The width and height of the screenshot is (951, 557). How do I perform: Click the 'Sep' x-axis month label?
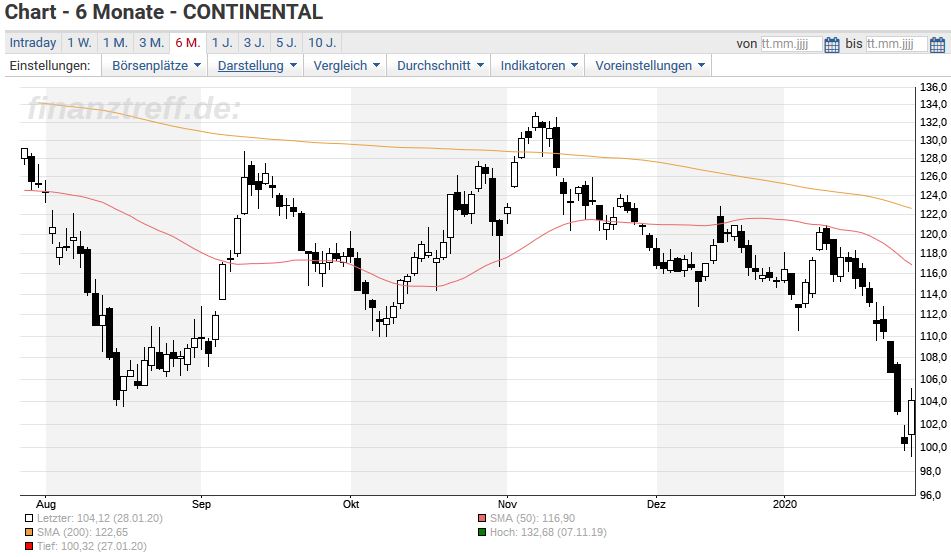tap(201, 504)
